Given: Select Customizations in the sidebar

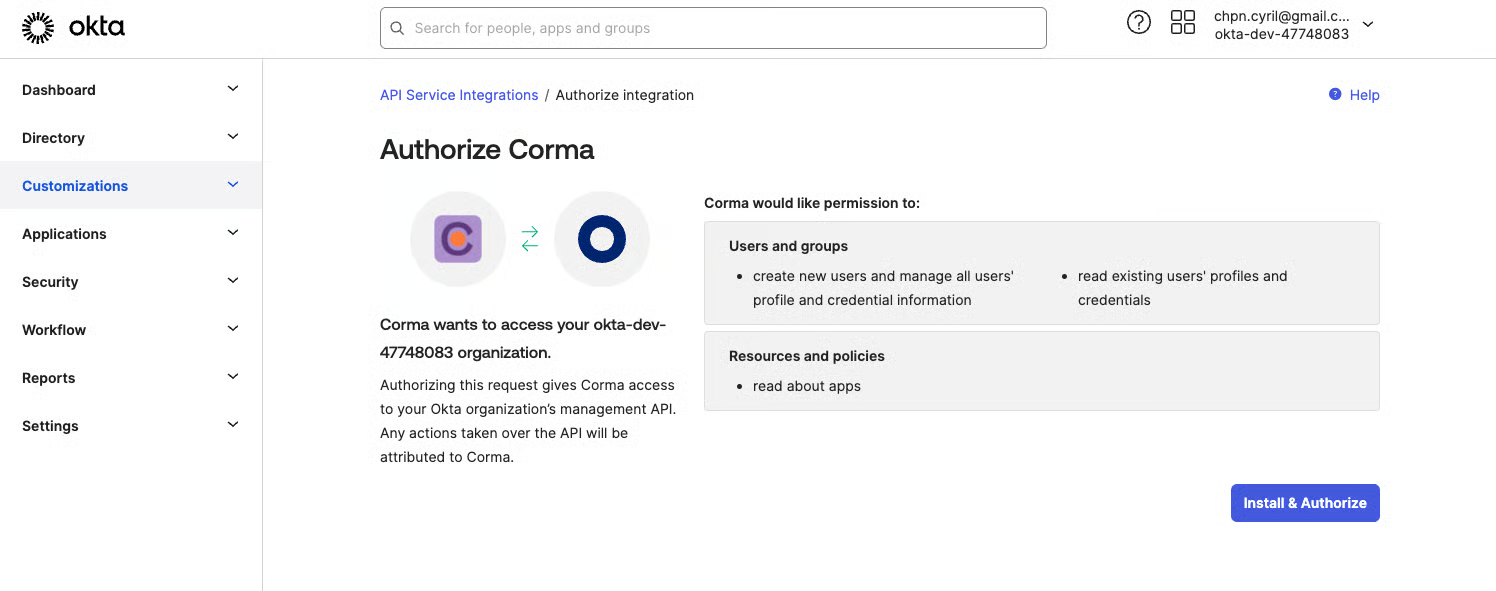Looking at the screenshot, I should pos(75,186).
